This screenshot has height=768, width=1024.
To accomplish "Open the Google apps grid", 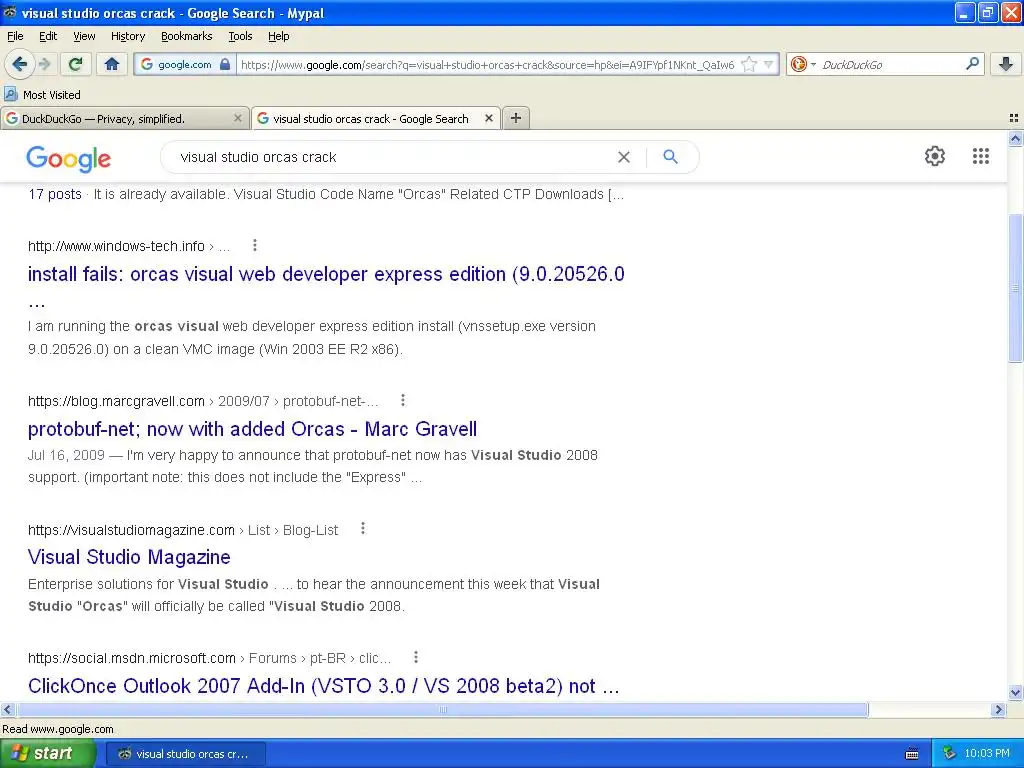I will [980, 156].
